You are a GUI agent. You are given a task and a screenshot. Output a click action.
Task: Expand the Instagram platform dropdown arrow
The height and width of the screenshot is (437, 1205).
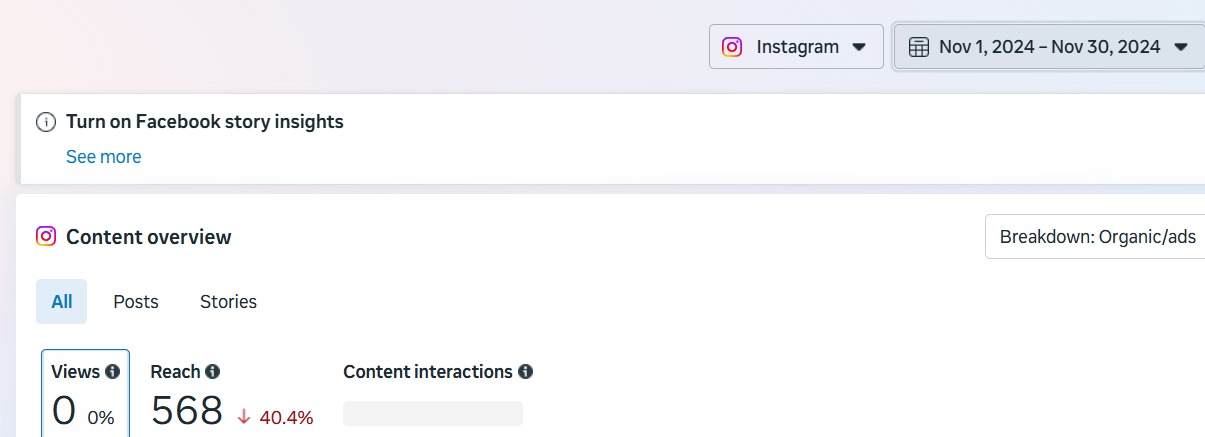(858, 47)
